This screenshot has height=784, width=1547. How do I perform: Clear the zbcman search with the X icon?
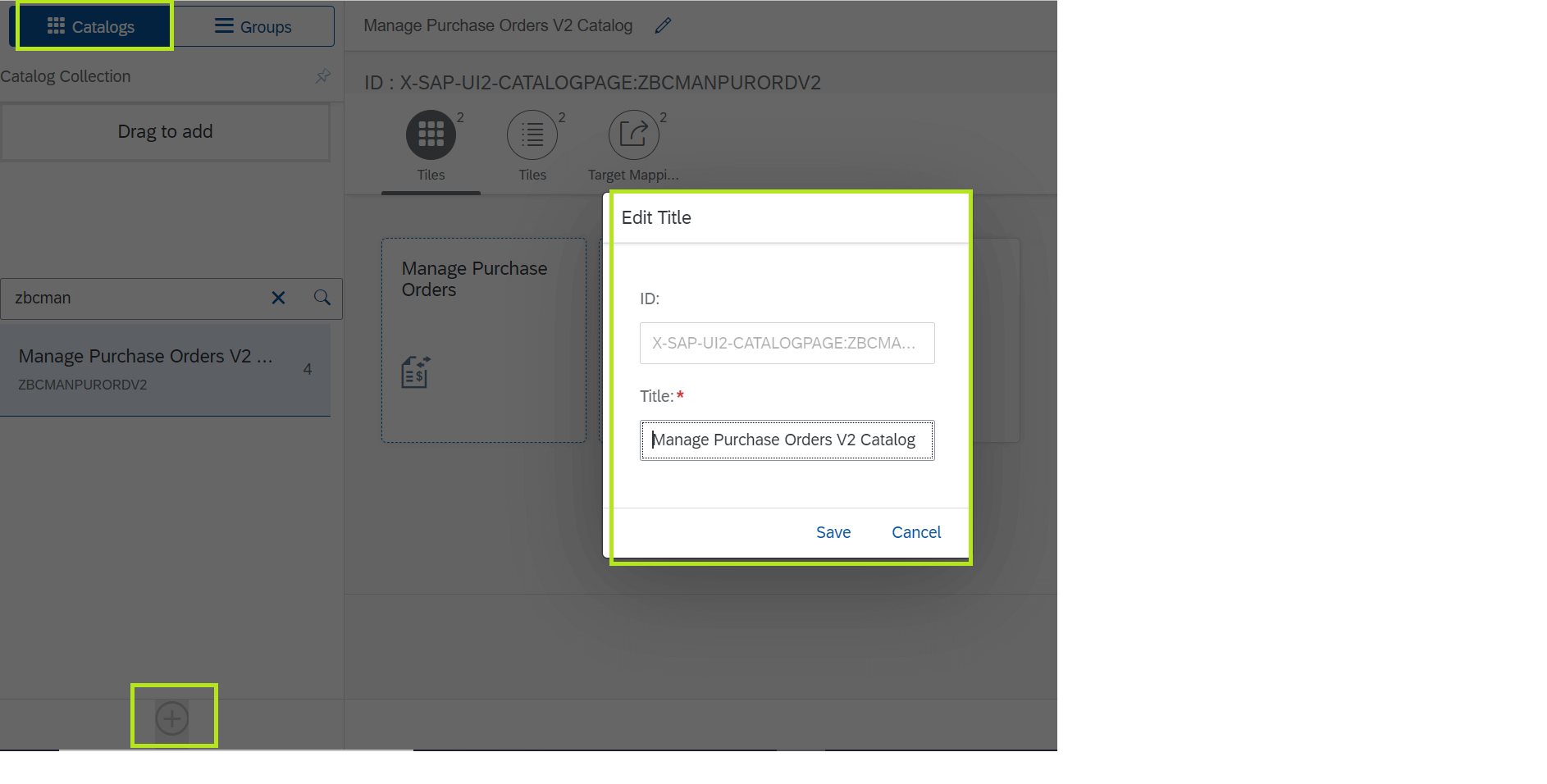point(278,298)
